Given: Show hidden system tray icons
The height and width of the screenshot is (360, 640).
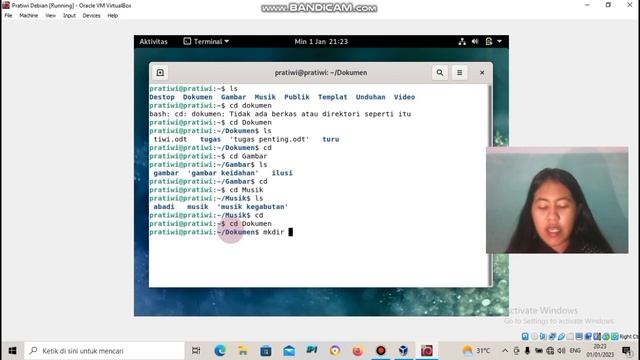Looking at the screenshot, I should coord(505,351).
